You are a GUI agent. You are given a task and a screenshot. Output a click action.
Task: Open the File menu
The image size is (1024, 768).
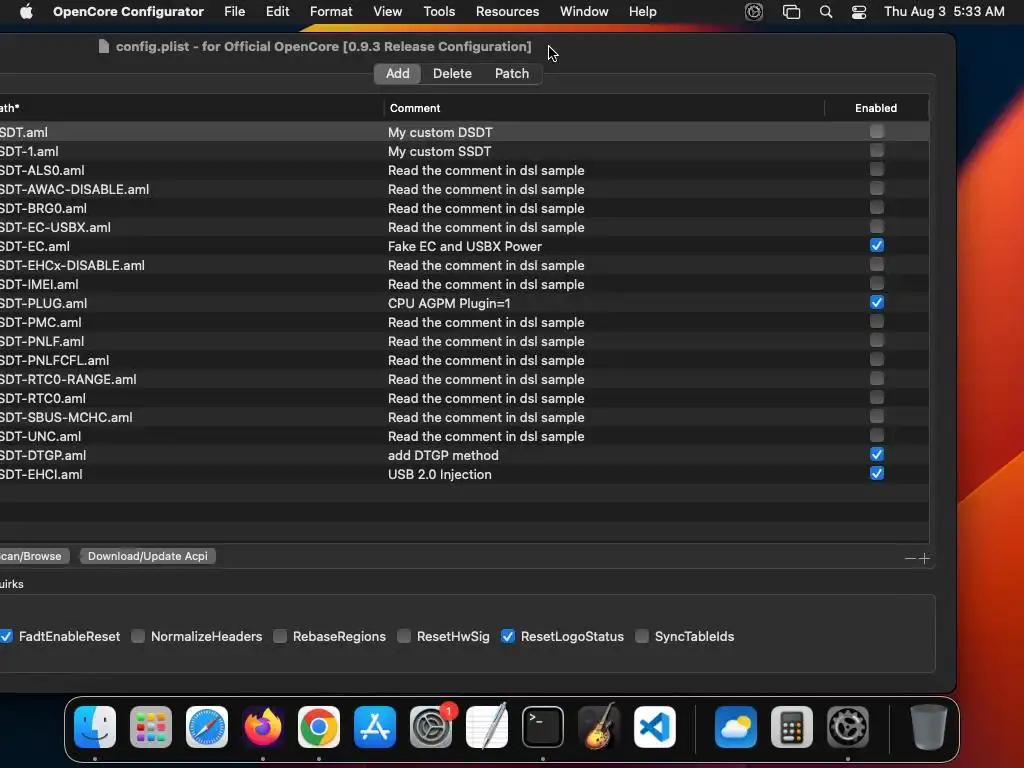[234, 12]
